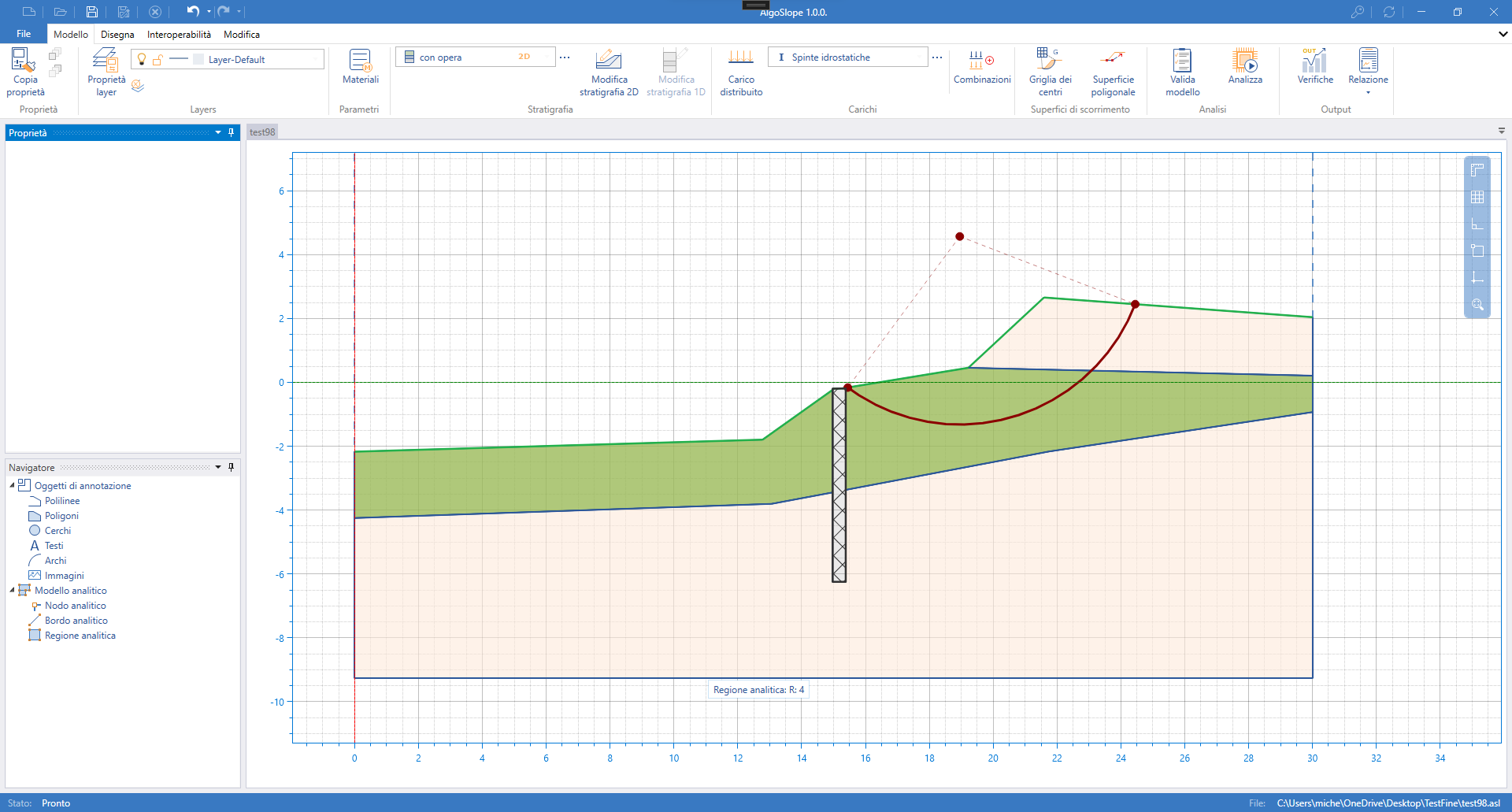Toggle grid display in canvas toolbar

tap(1477, 197)
